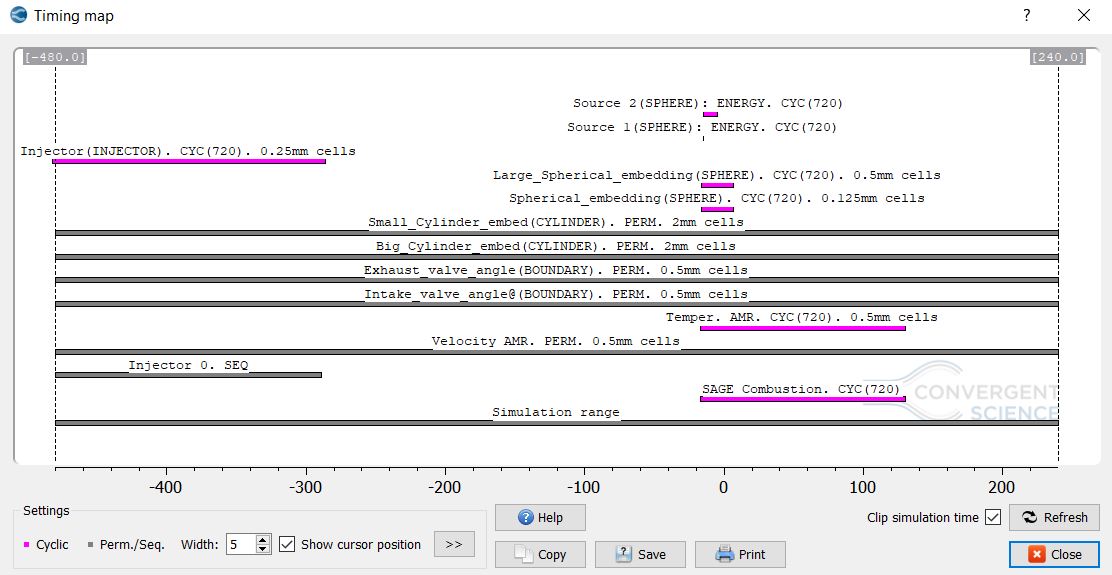1112x575 pixels.
Task: Click the Source 2 ENERGY magenta bar
Action: pyautogui.click(x=710, y=114)
